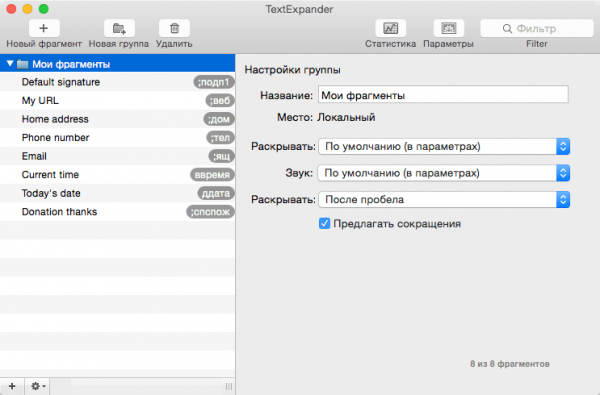This screenshot has width=600, height=395.
Task: Open the first Раскрывать dropdown
Action: pos(444,147)
